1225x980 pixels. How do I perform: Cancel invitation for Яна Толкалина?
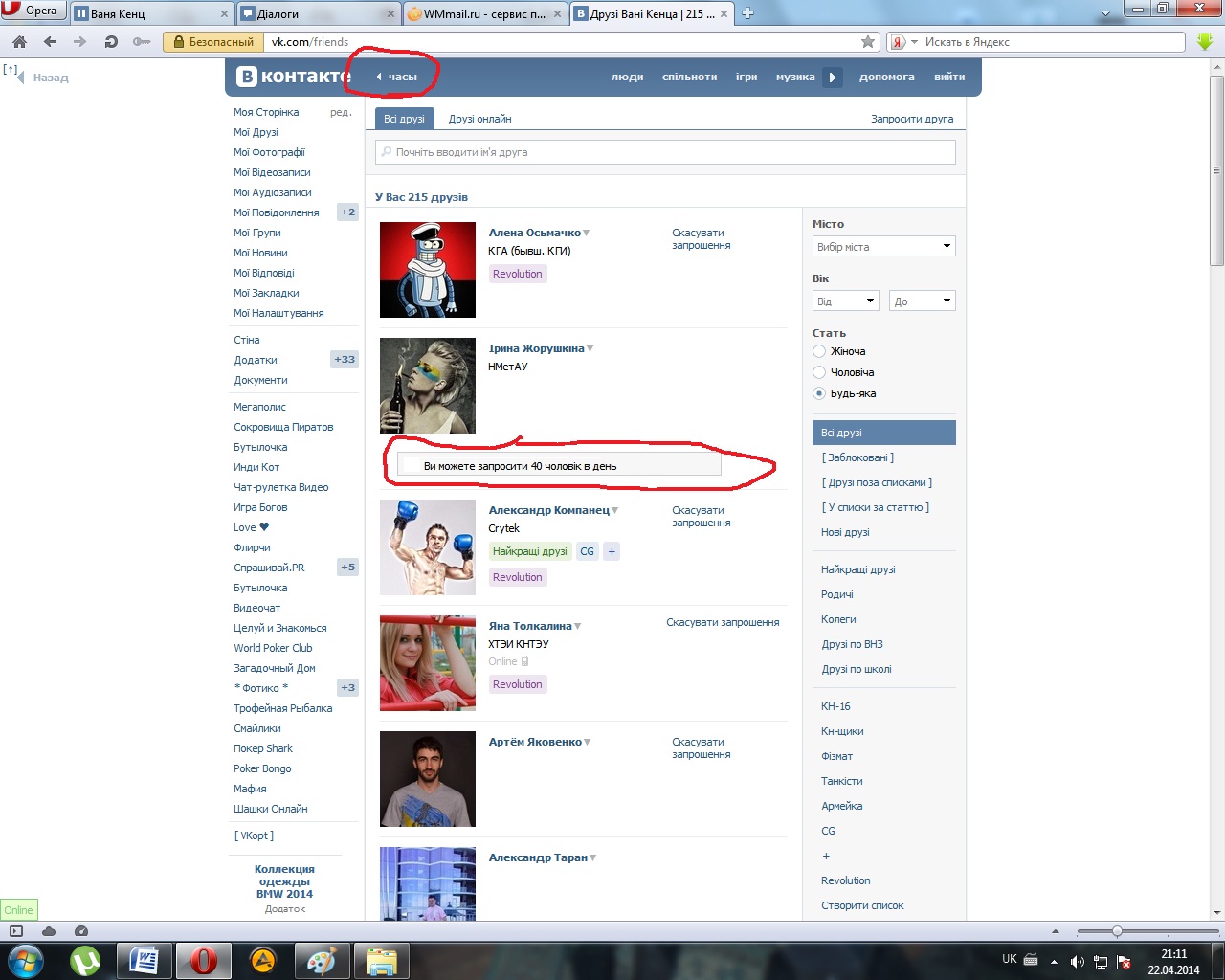(x=723, y=622)
